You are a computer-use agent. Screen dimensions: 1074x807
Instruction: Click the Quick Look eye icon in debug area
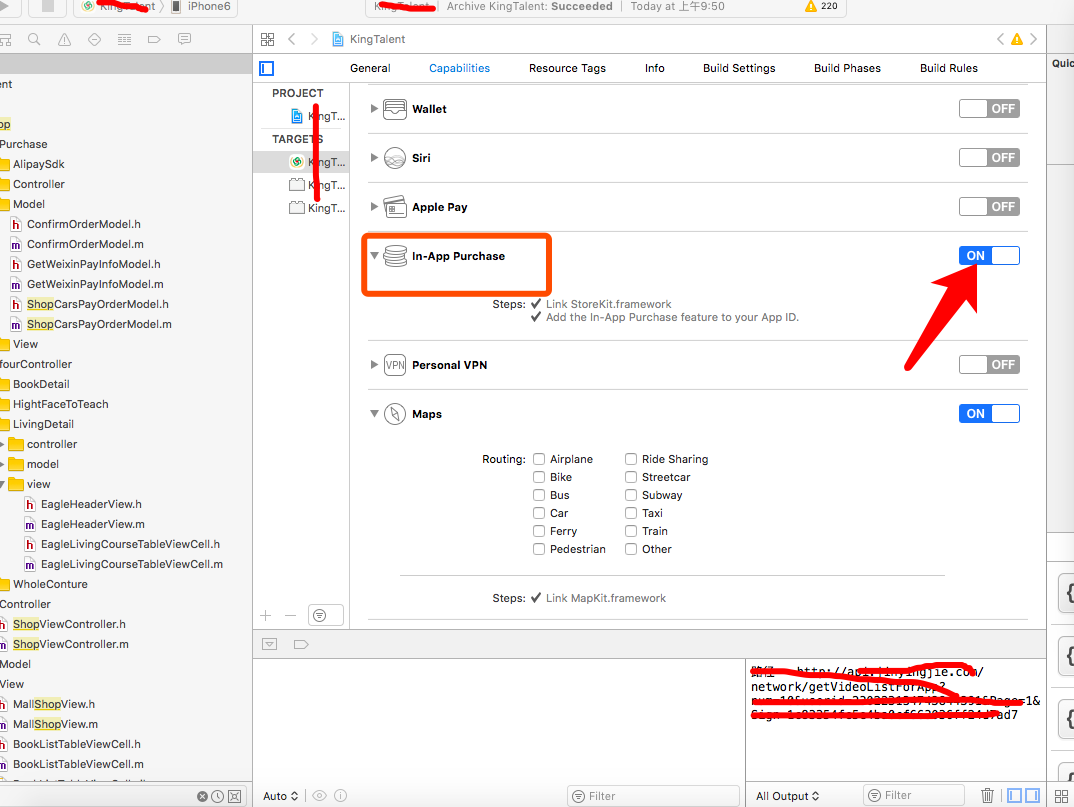319,795
